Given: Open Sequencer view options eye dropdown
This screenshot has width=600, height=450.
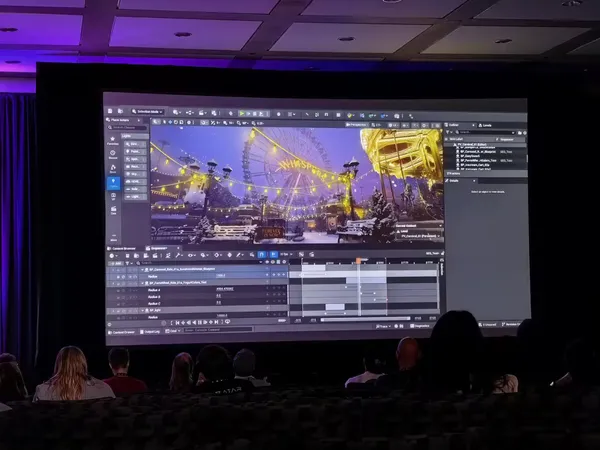Looking at the screenshot, I should (x=191, y=255).
